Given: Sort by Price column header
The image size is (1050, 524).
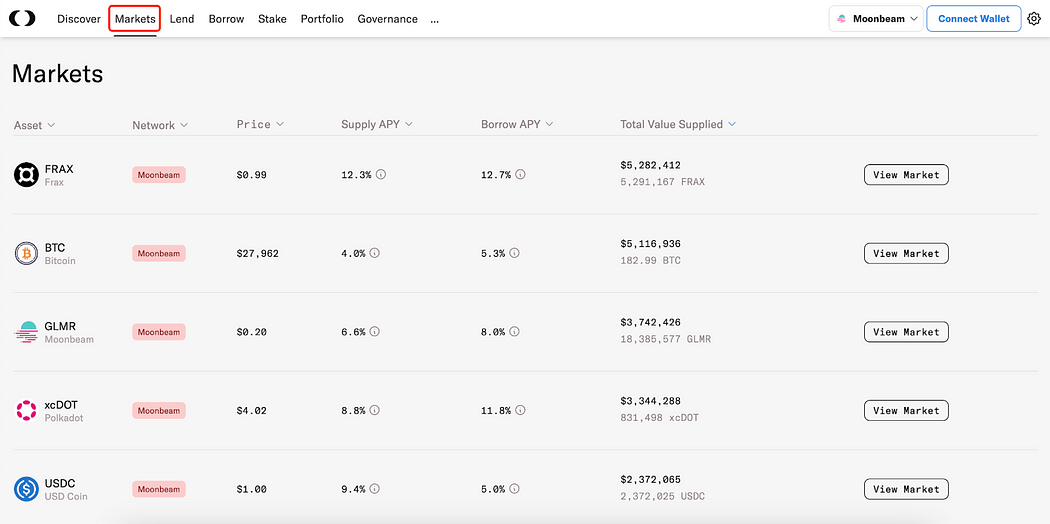Looking at the screenshot, I should pos(260,124).
